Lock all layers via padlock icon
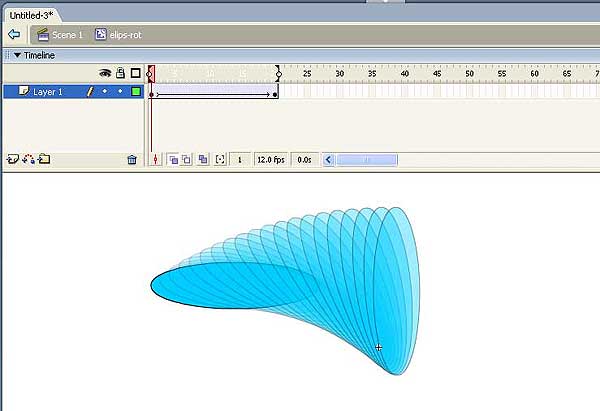The image size is (600, 411). click(120, 73)
